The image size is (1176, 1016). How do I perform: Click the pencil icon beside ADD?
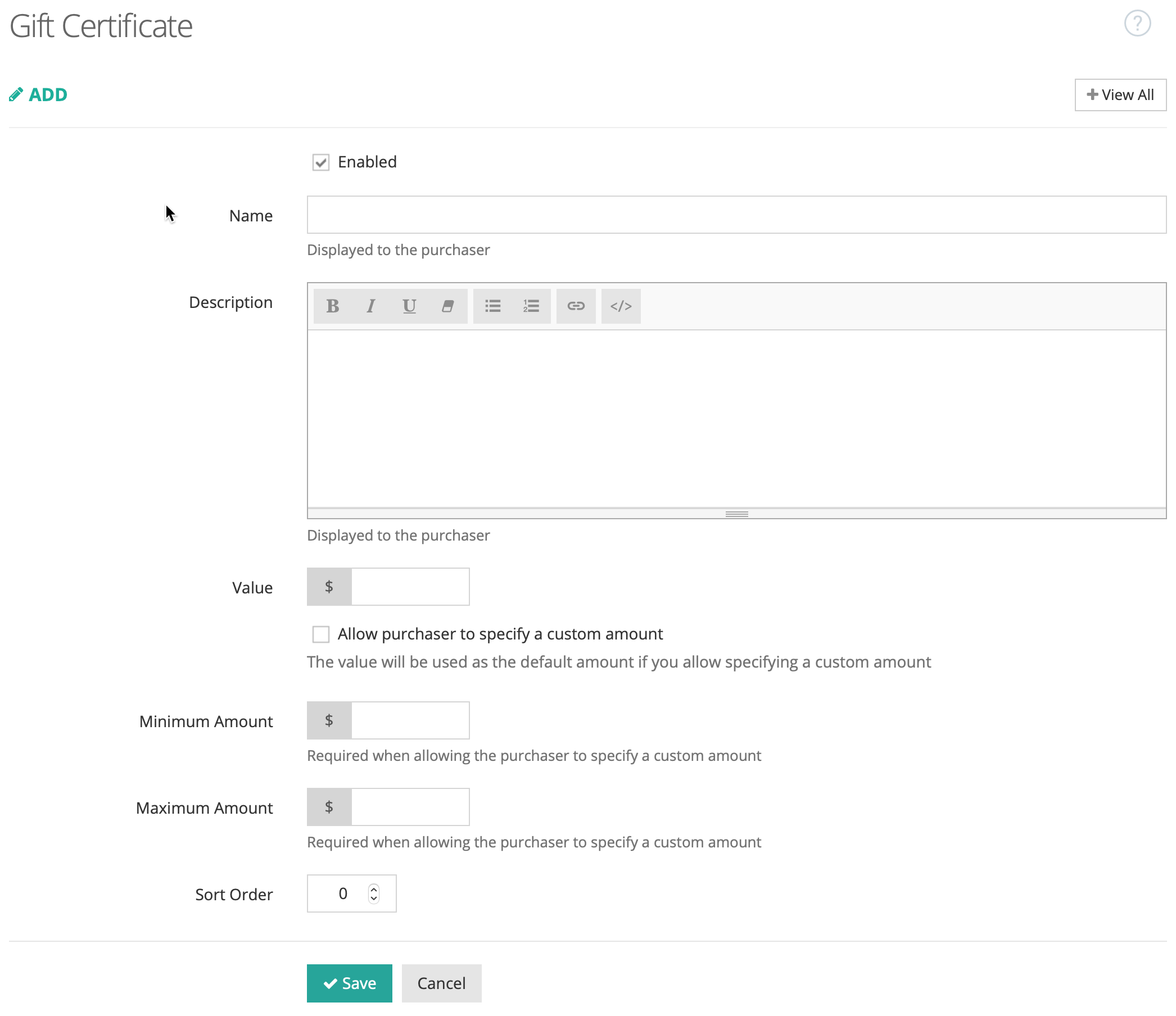16,95
